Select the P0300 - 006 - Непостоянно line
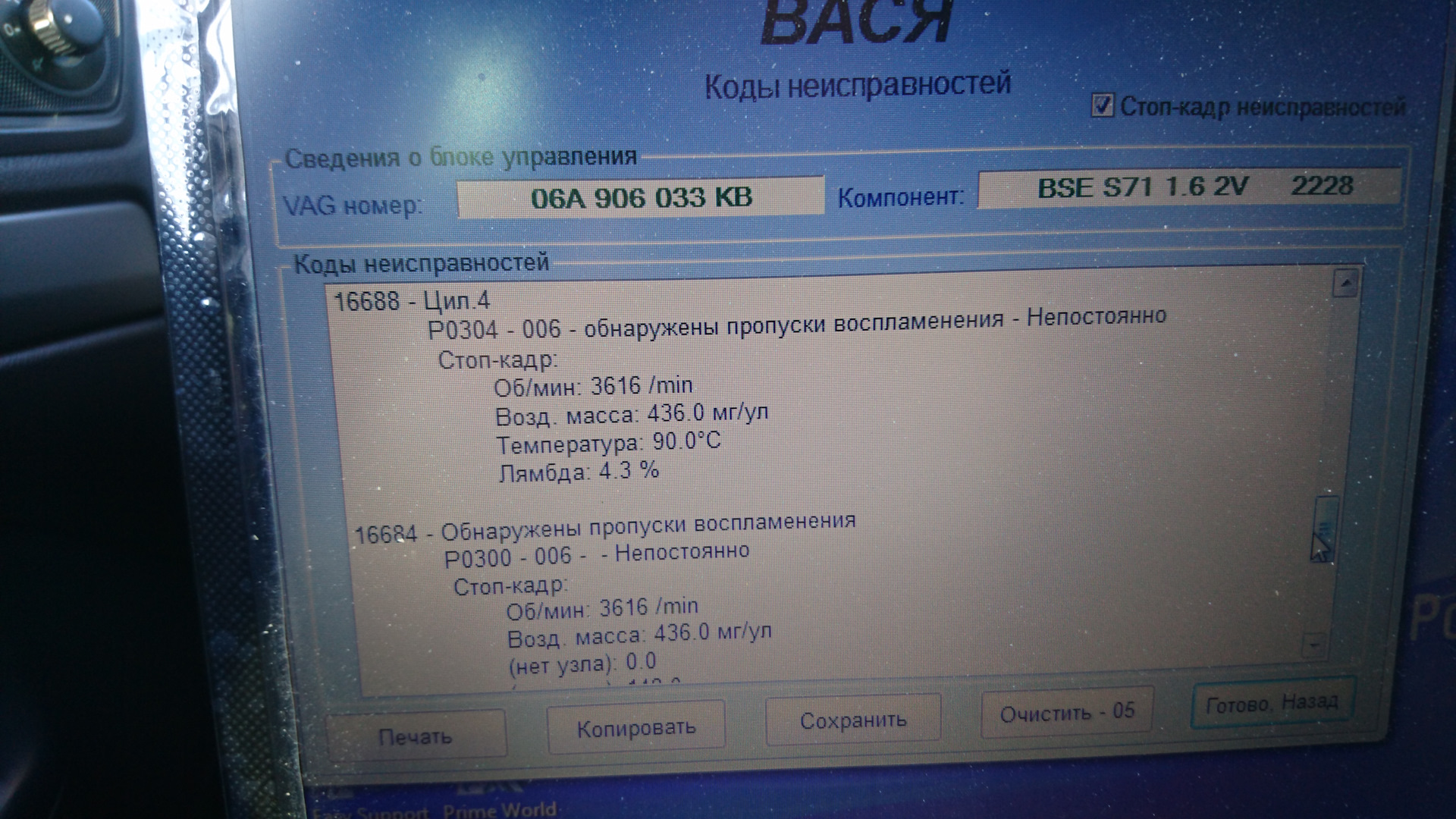This screenshot has width=1456, height=819. click(x=596, y=555)
